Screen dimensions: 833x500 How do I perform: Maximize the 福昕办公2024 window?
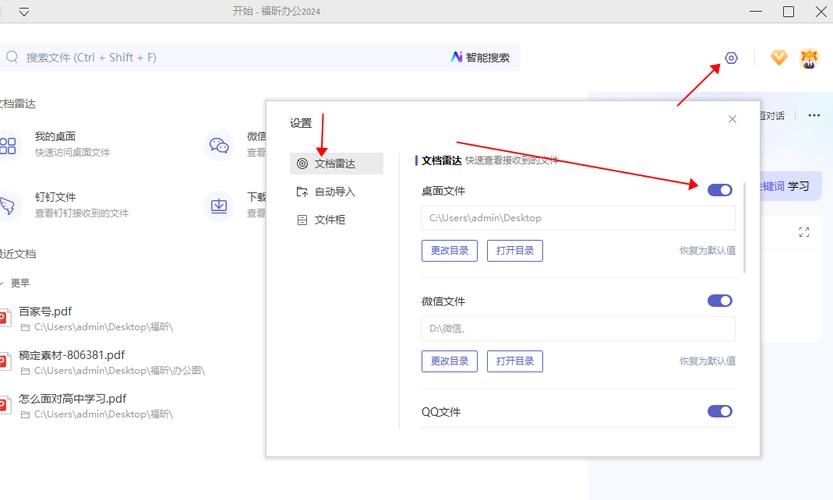788,11
